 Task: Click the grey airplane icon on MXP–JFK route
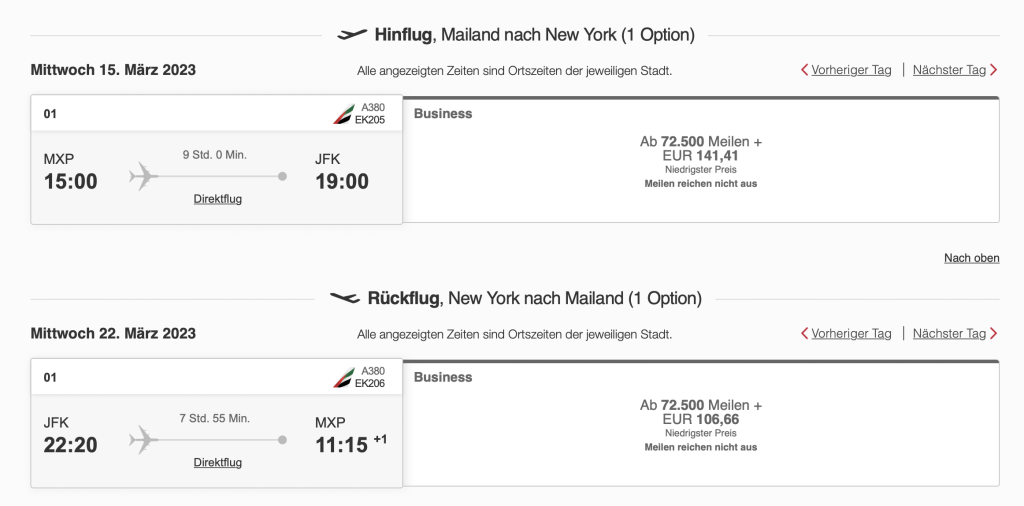coord(144,177)
